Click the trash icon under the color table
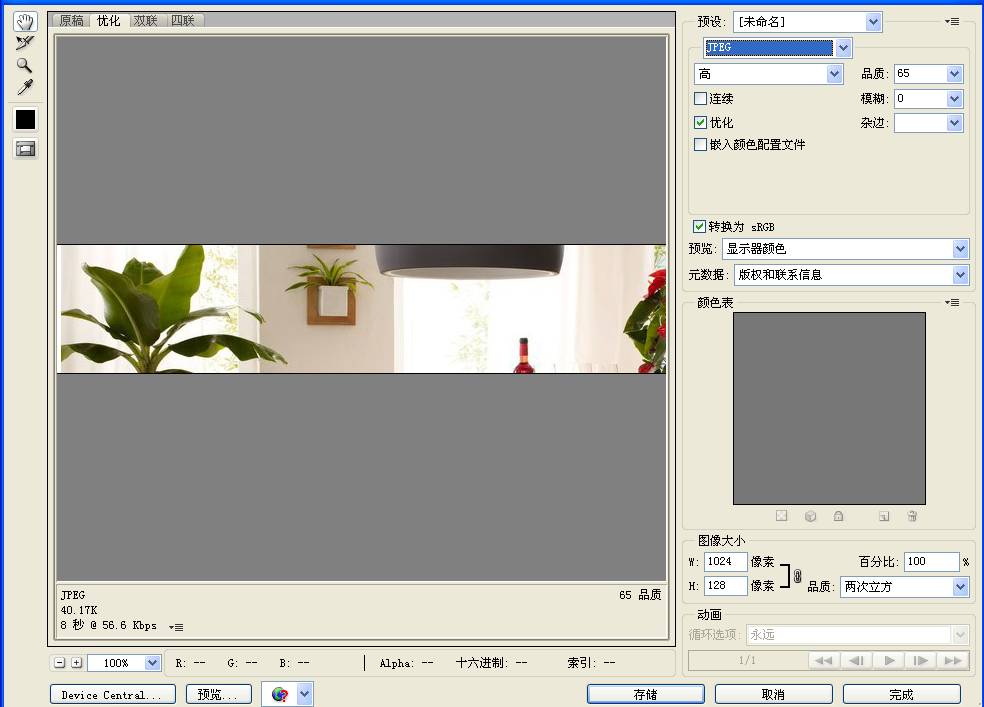The width and height of the screenshot is (984, 707). tap(911, 516)
